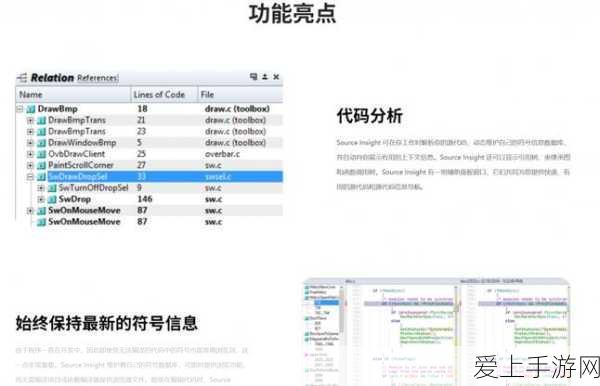600x386 pixels.
Task: Click the 功能亮点 page heading
Action: point(293,14)
